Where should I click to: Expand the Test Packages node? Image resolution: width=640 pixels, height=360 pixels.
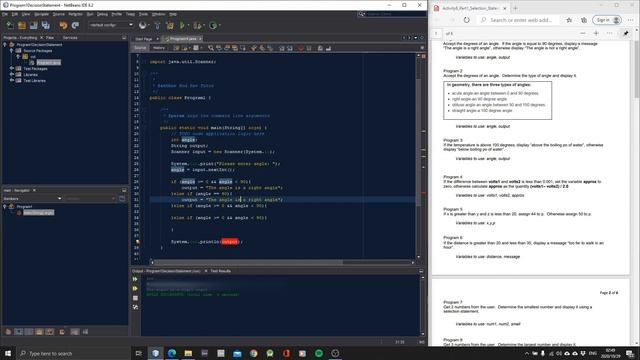click(11, 69)
